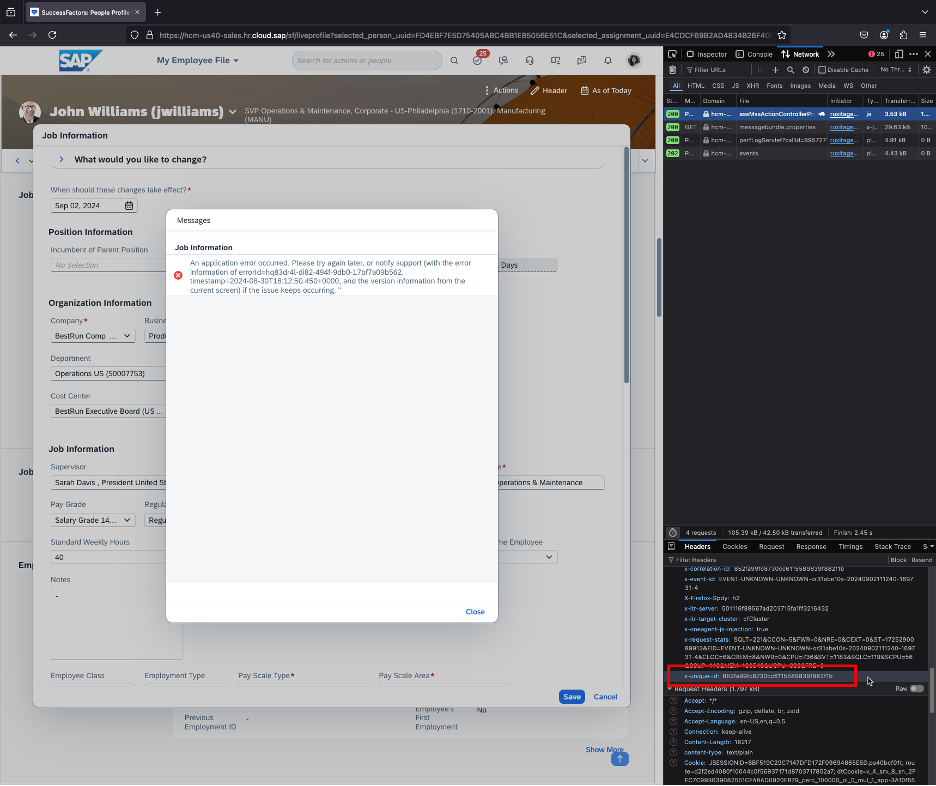This screenshot has width=936, height=786.
Task: Open the Stack Trace tab
Action: tap(892, 546)
